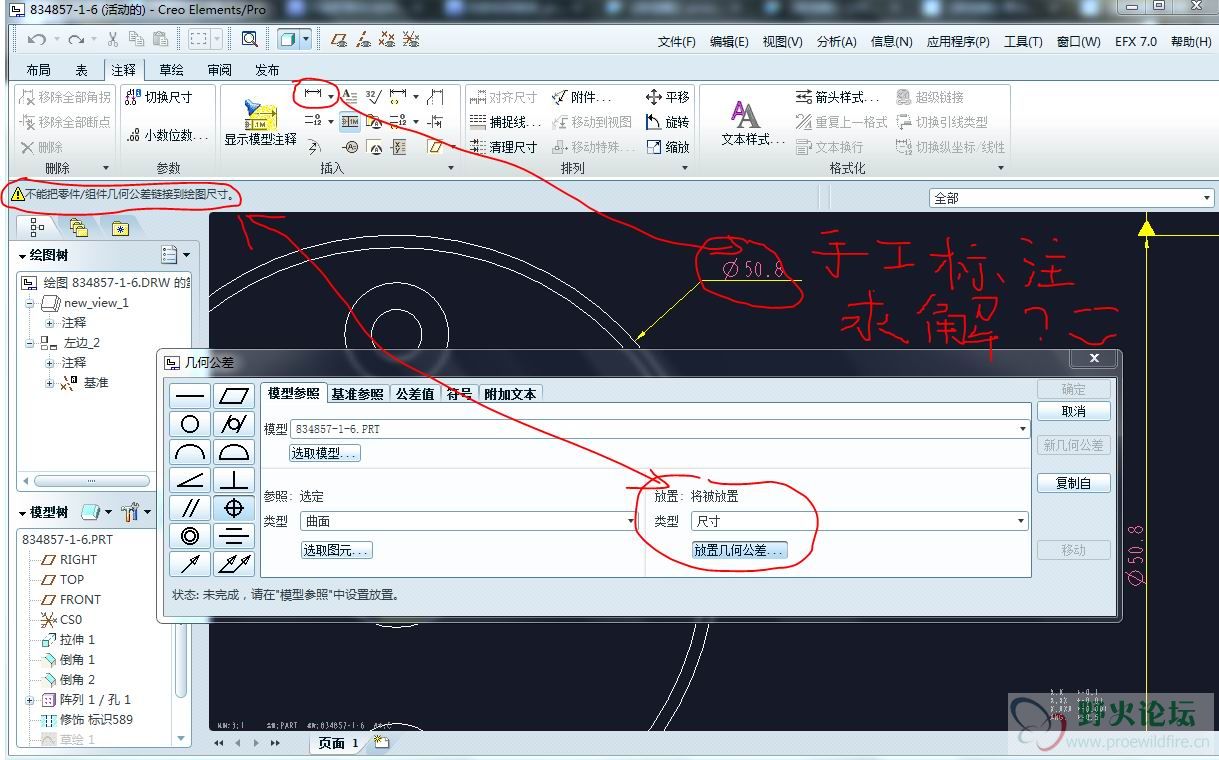Select the circular runout tolerance symbol
The image size is (1219, 760).
click(190, 564)
